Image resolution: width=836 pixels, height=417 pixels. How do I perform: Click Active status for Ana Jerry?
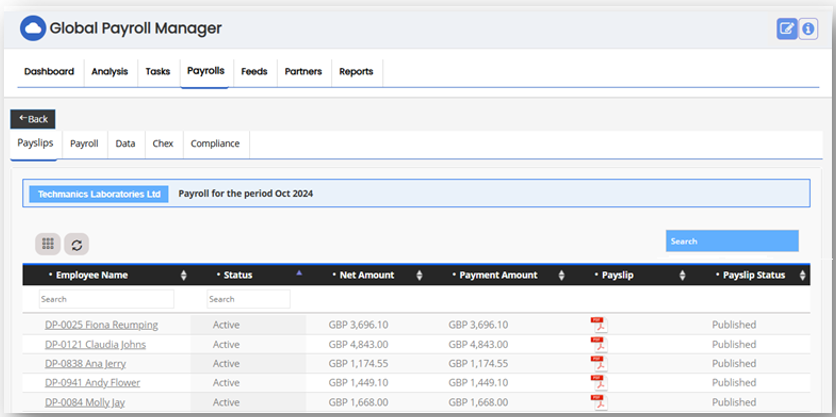(226, 364)
